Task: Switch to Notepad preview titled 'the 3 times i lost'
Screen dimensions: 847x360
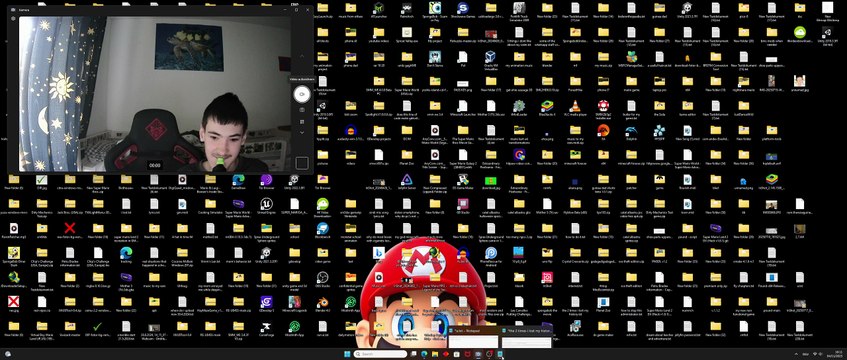Action: point(527,337)
